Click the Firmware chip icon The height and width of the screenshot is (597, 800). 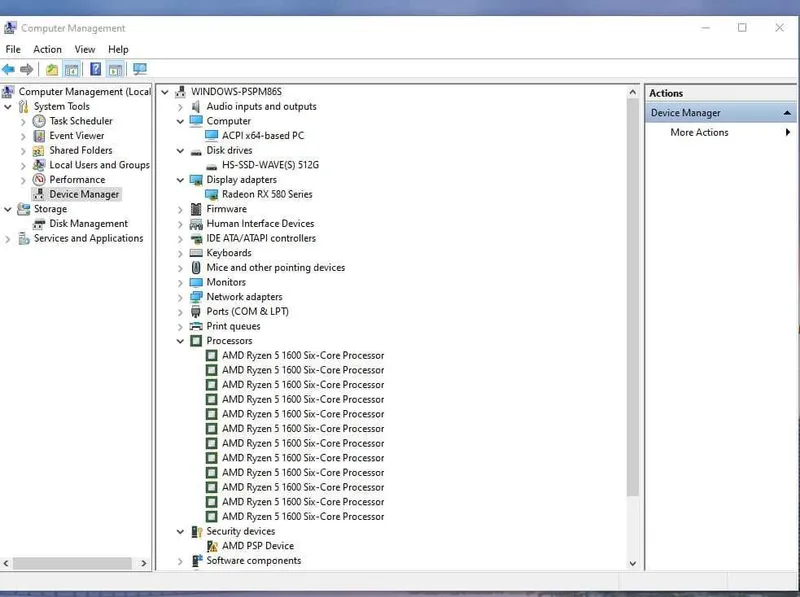[x=196, y=209]
